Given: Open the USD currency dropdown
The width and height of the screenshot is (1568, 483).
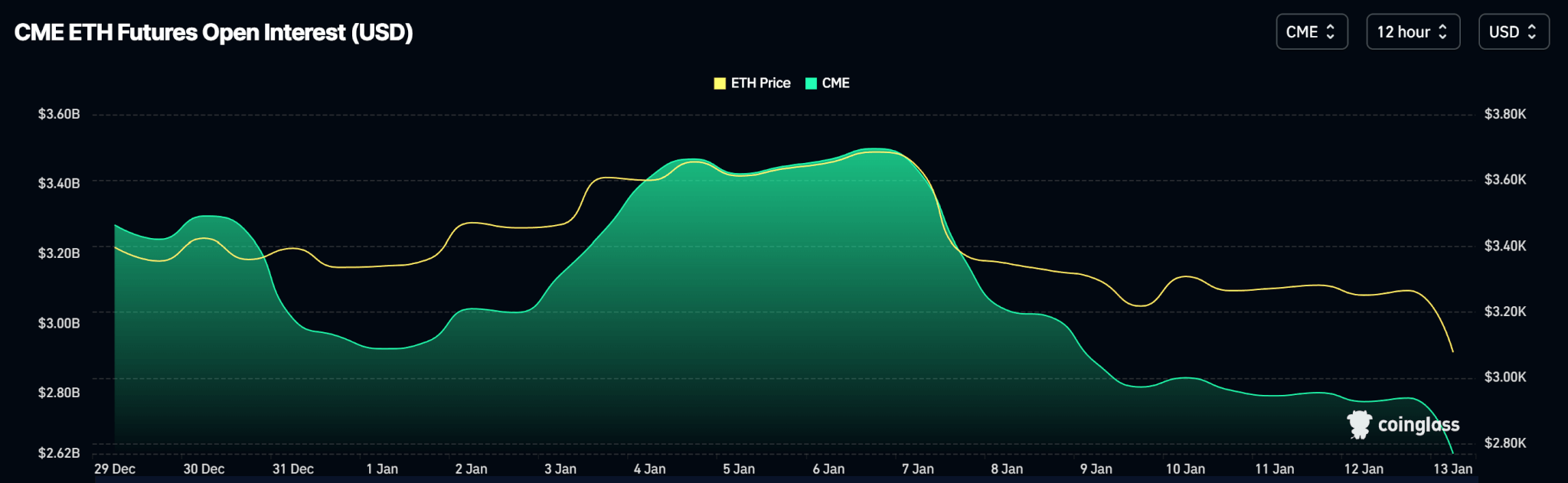Looking at the screenshot, I should [x=1513, y=32].
